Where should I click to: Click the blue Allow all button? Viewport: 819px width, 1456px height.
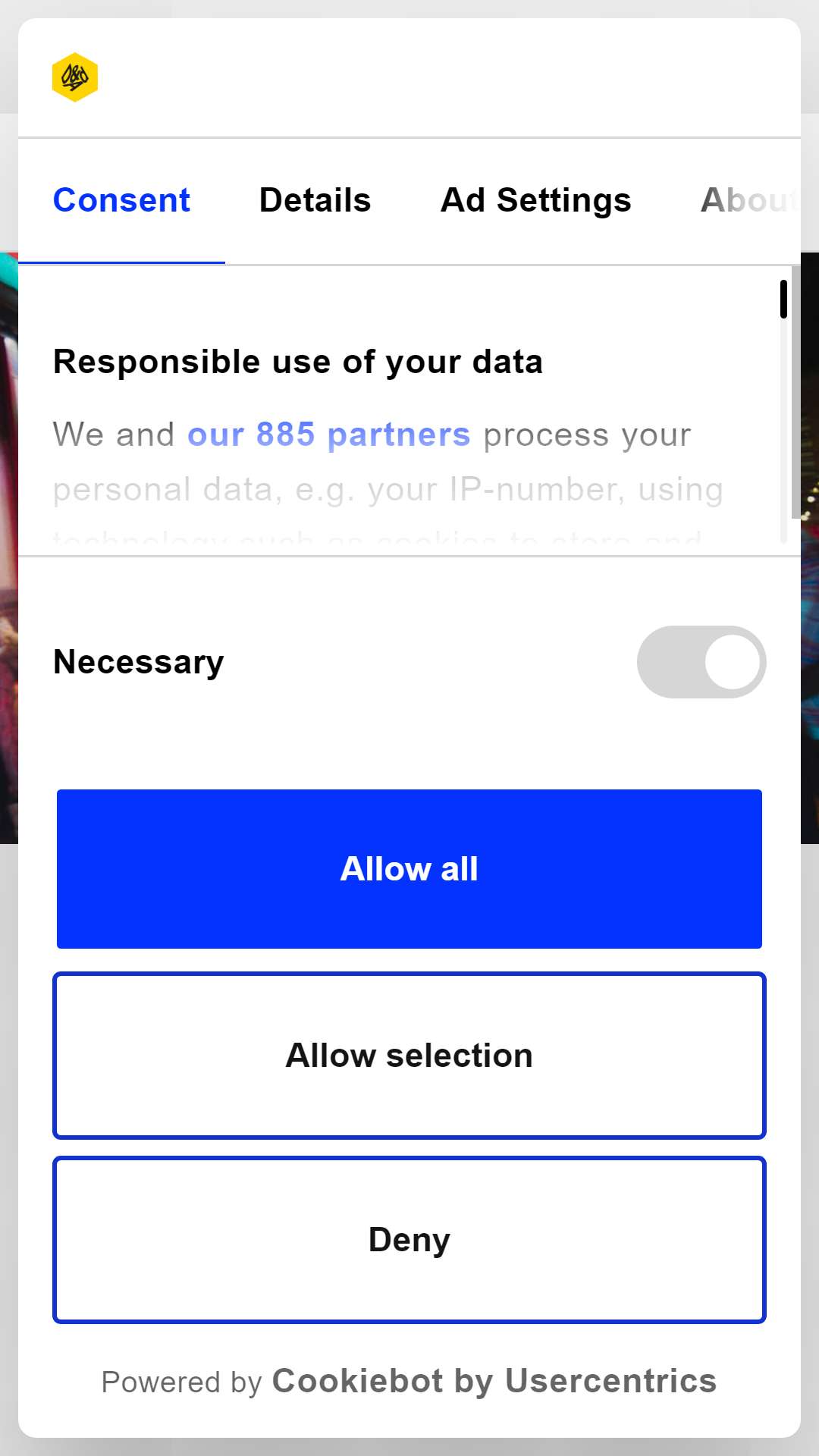[x=409, y=869]
